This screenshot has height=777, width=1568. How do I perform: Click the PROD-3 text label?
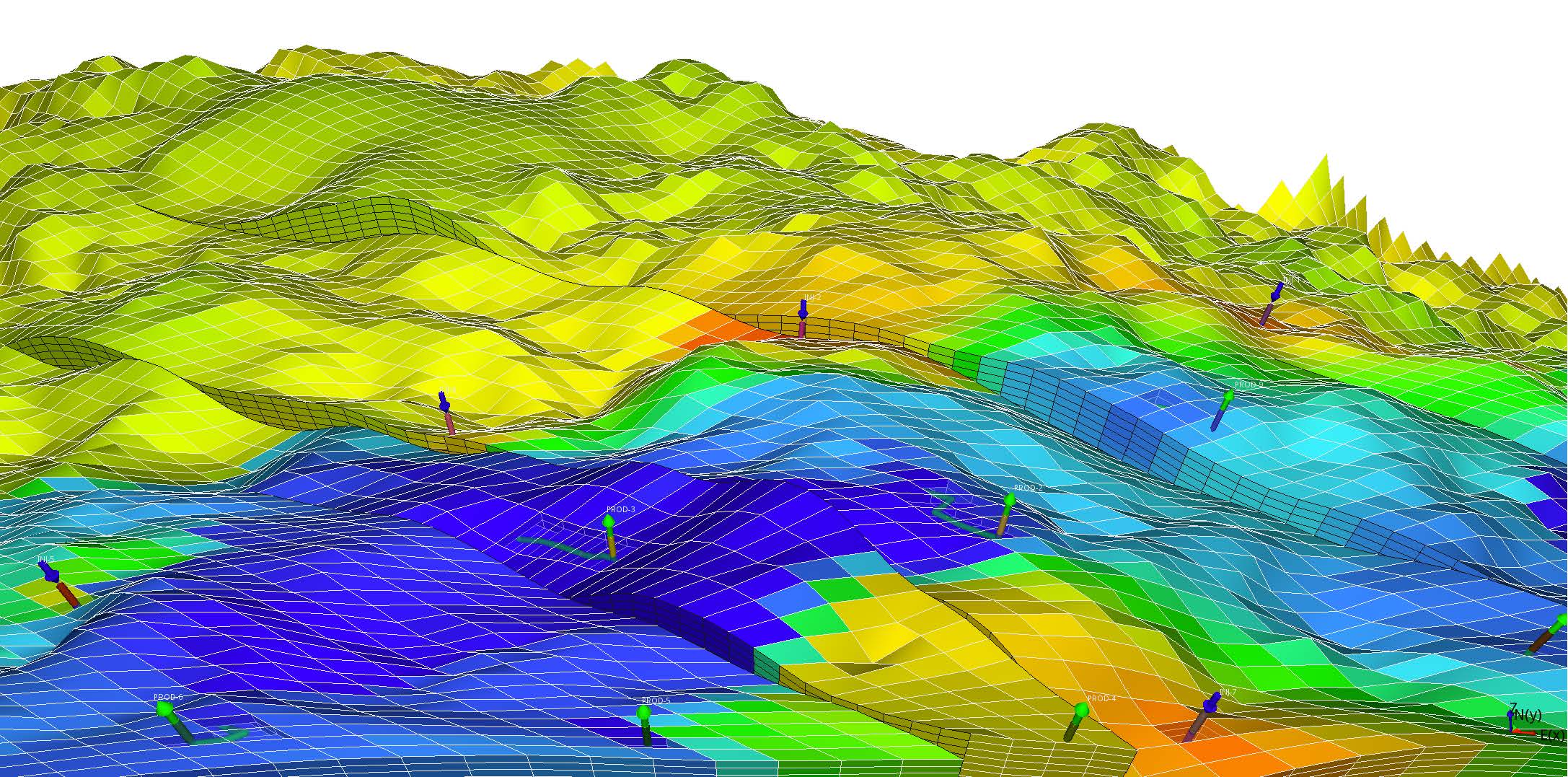(620, 509)
